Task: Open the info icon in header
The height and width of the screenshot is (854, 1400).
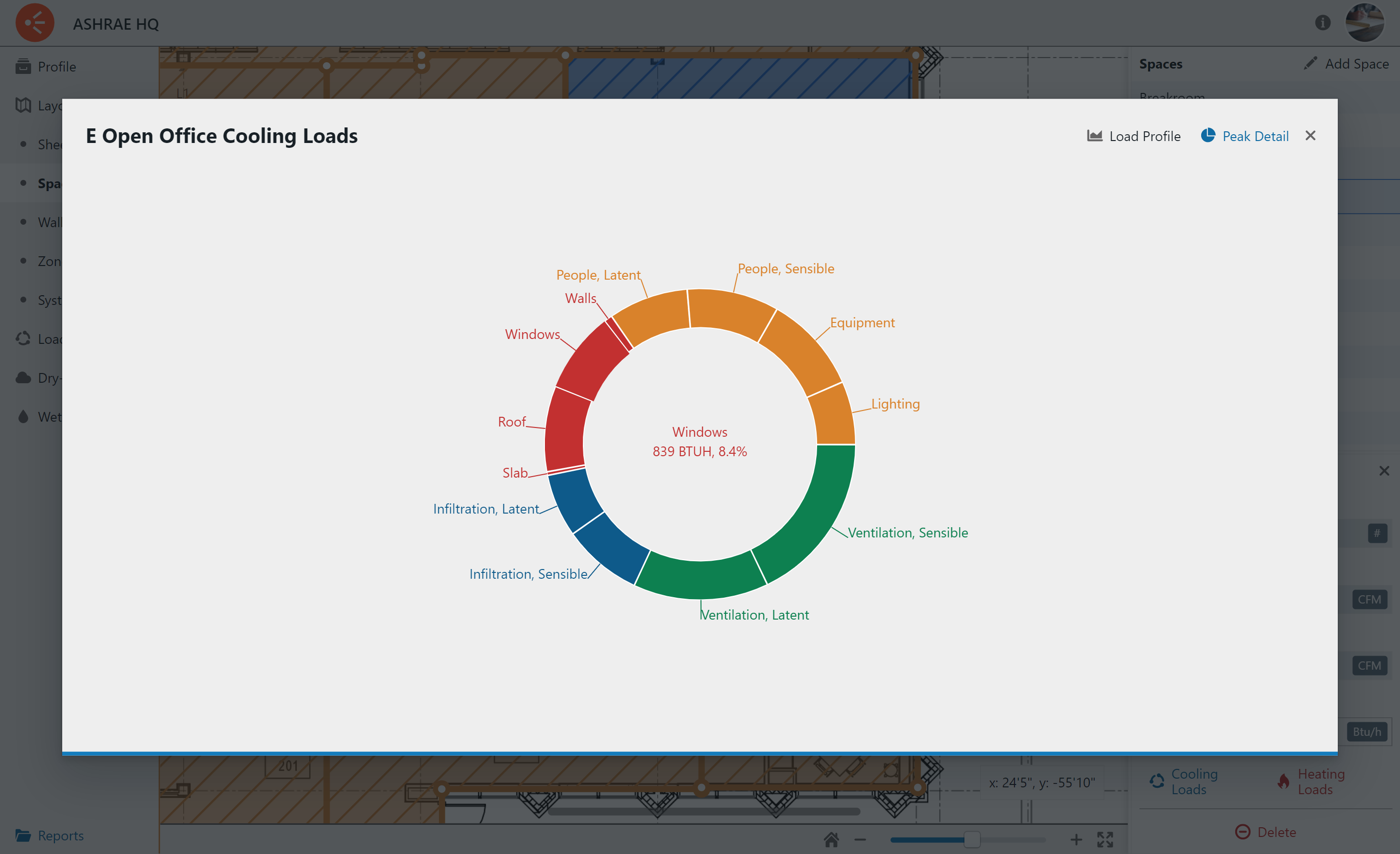Action: click(1322, 23)
